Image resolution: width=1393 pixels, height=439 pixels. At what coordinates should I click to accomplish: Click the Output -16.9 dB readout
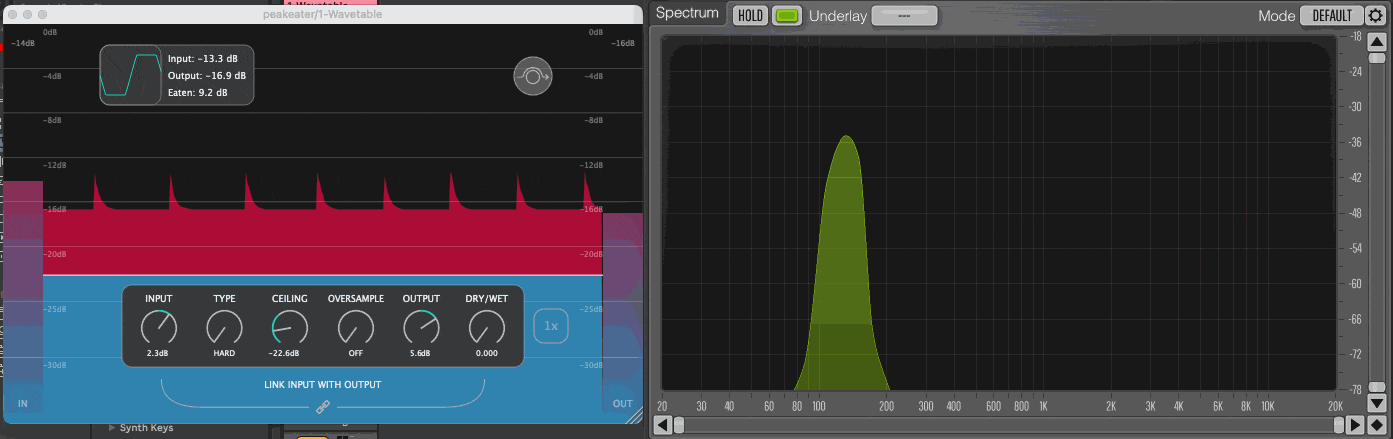(206, 76)
